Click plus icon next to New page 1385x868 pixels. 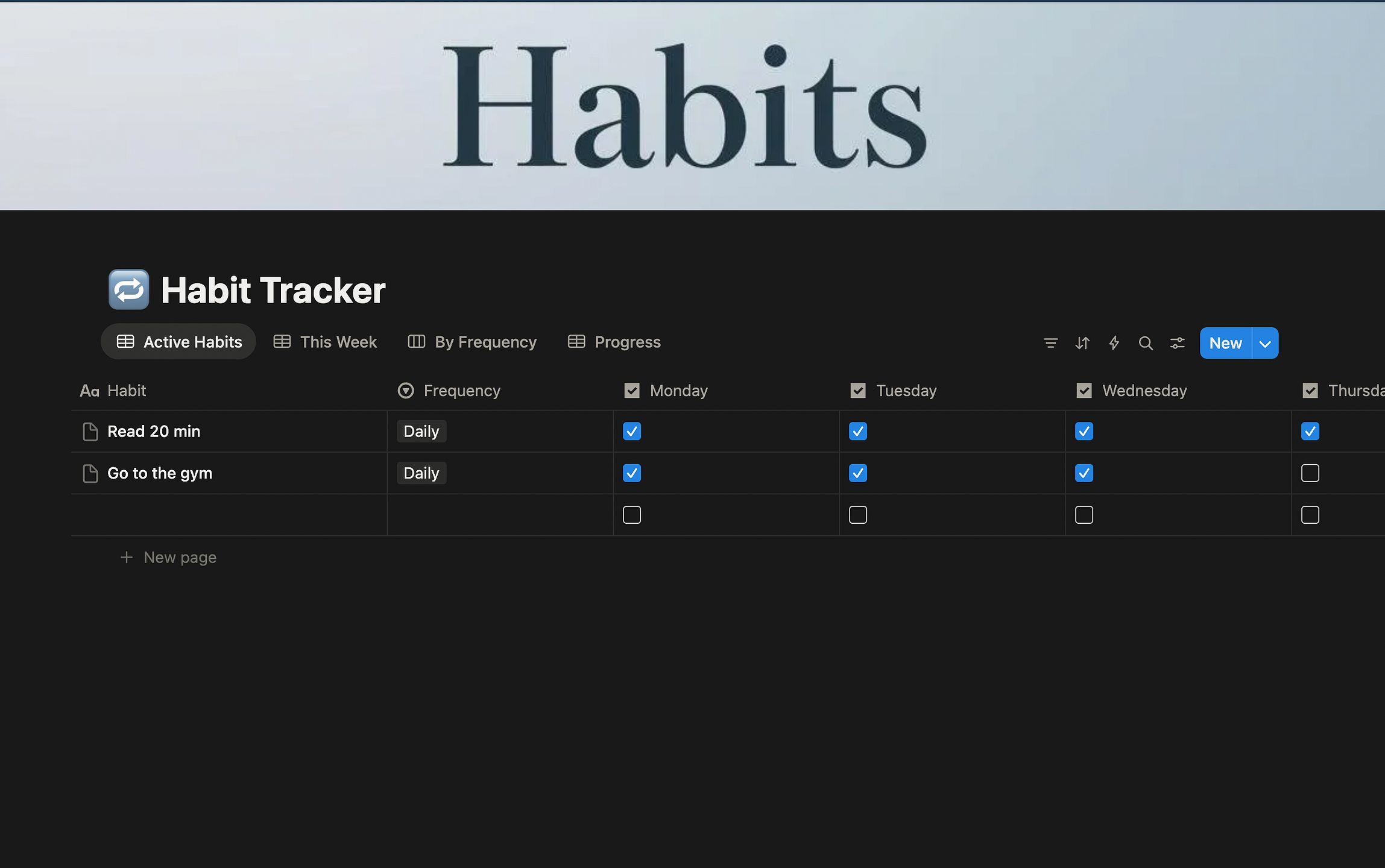click(126, 557)
